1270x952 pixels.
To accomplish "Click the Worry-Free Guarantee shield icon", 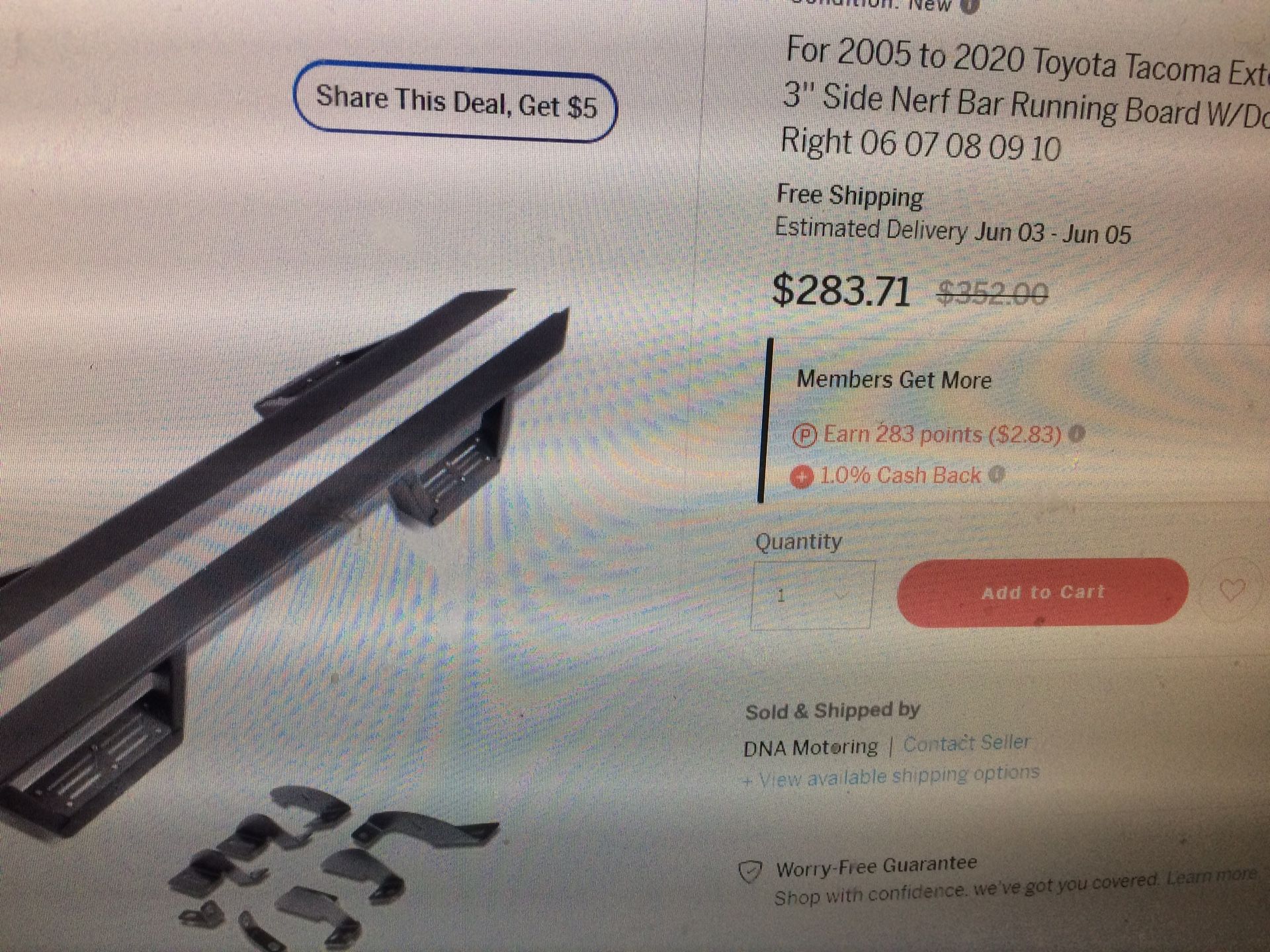I will pos(750,872).
